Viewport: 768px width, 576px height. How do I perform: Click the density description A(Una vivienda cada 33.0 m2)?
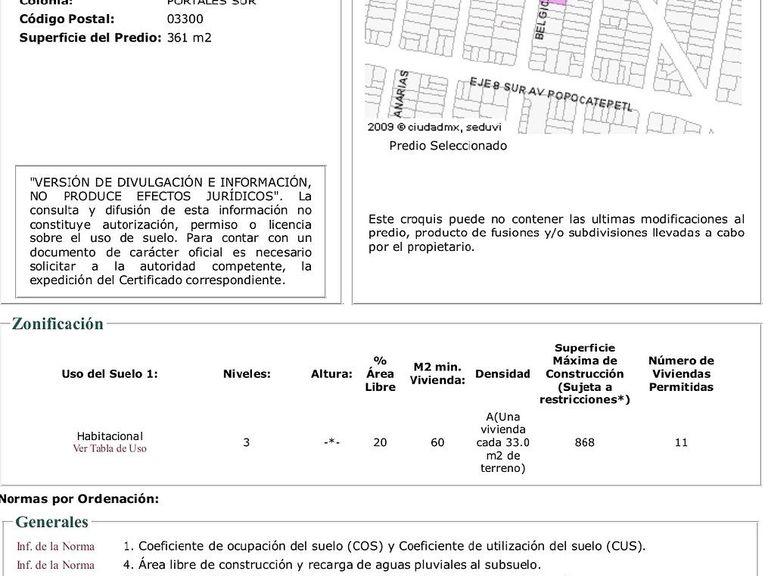click(503, 442)
